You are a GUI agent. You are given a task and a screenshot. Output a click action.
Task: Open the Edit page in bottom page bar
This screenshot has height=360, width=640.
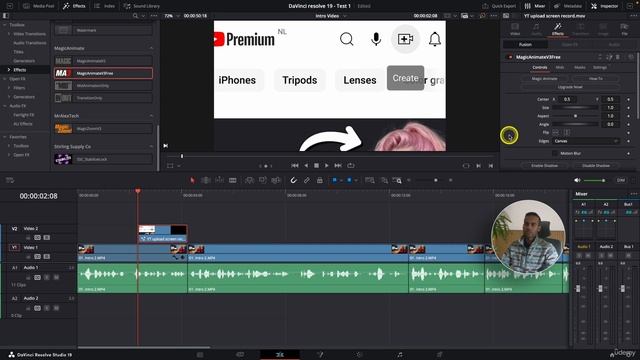pyautogui.click(x=280, y=355)
